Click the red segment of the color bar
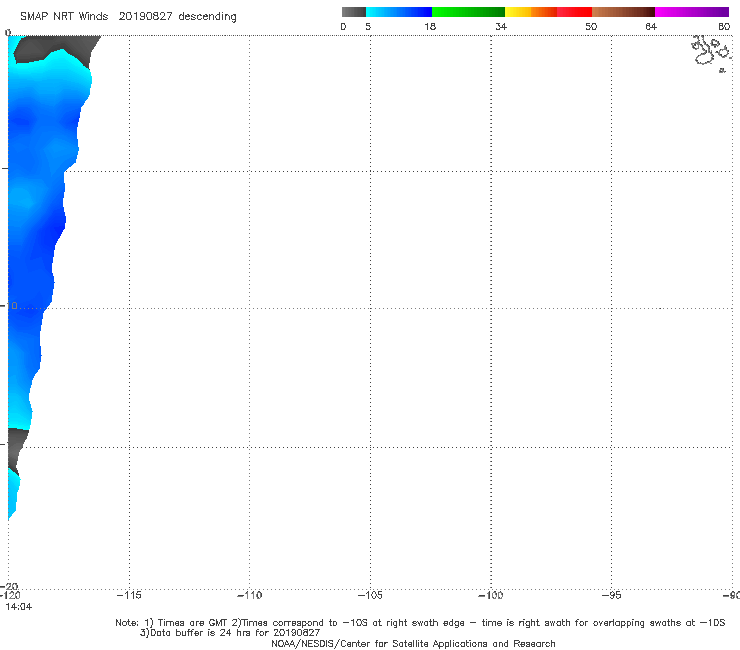 [x=574, y=12]
